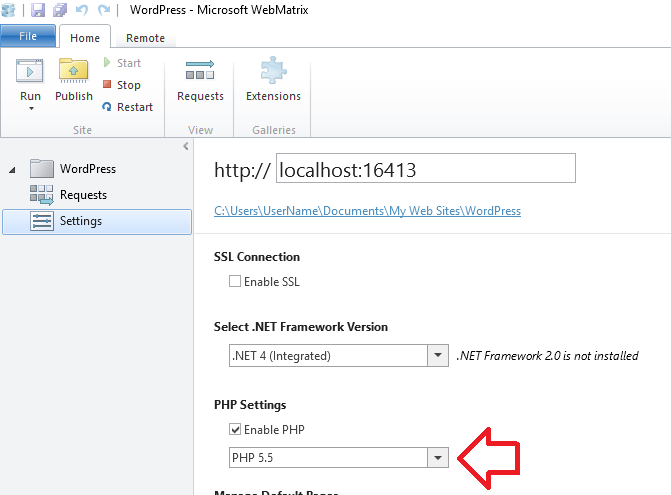Collapse the WordPress tree node

[12, 170]
